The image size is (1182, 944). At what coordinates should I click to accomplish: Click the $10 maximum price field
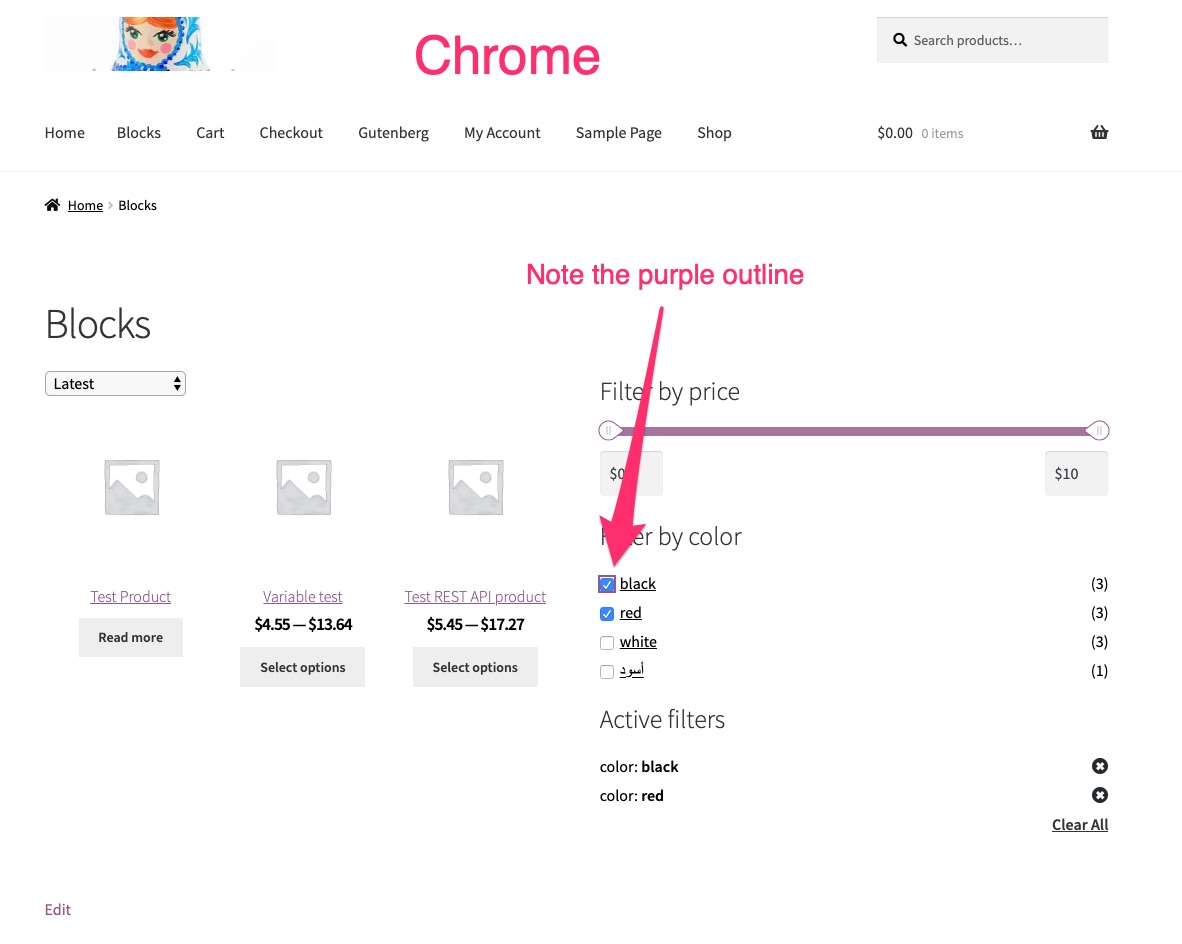(1076, 474)
